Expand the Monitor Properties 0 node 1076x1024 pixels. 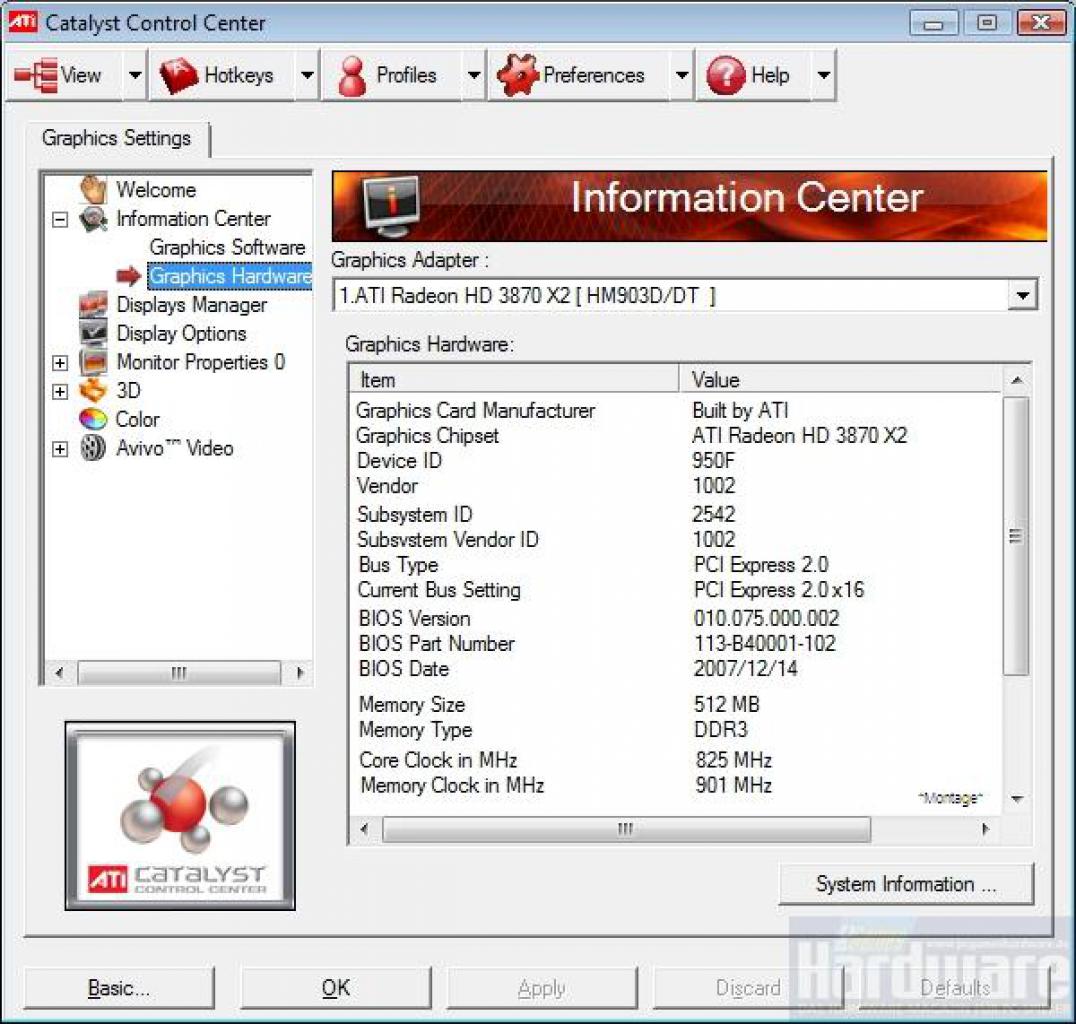(60, 362)
